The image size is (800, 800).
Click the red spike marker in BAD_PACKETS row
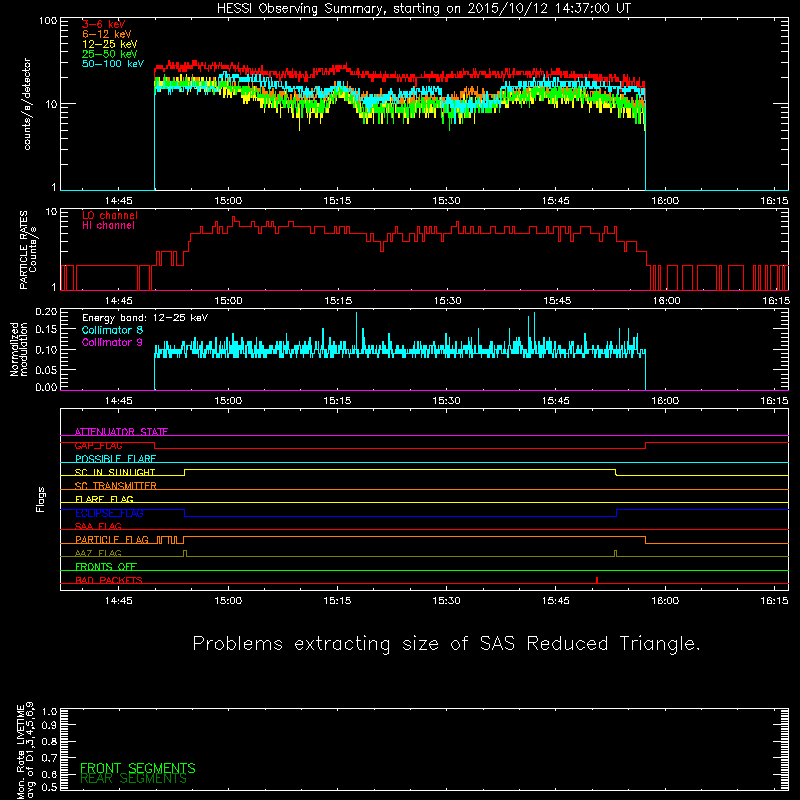click(x=597, y=580)
